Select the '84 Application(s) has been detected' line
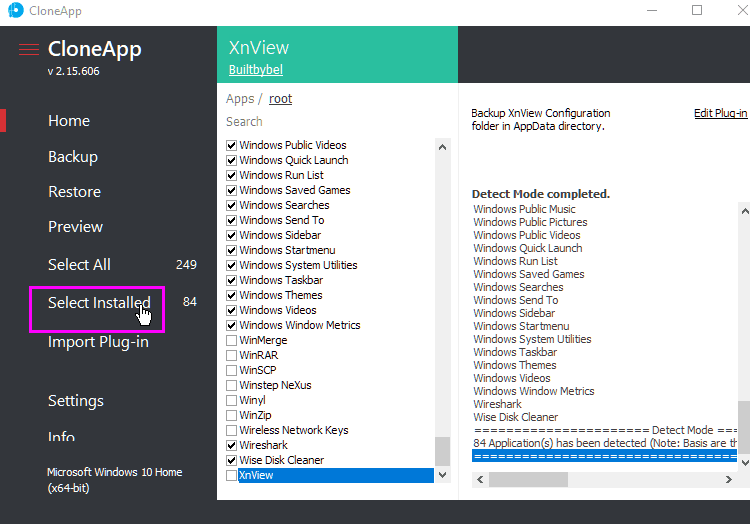750x524 pixels. 605,443
